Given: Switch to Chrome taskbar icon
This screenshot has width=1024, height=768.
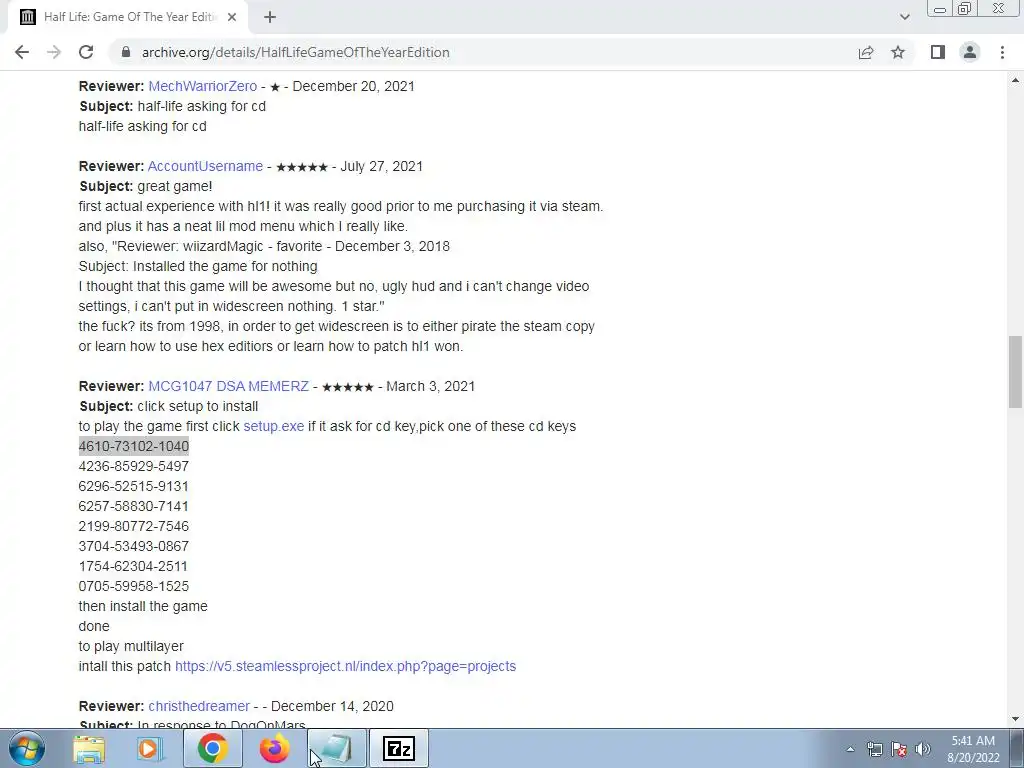Looking at the screenshot, I should pyautogui.click(x=213, y=748).
